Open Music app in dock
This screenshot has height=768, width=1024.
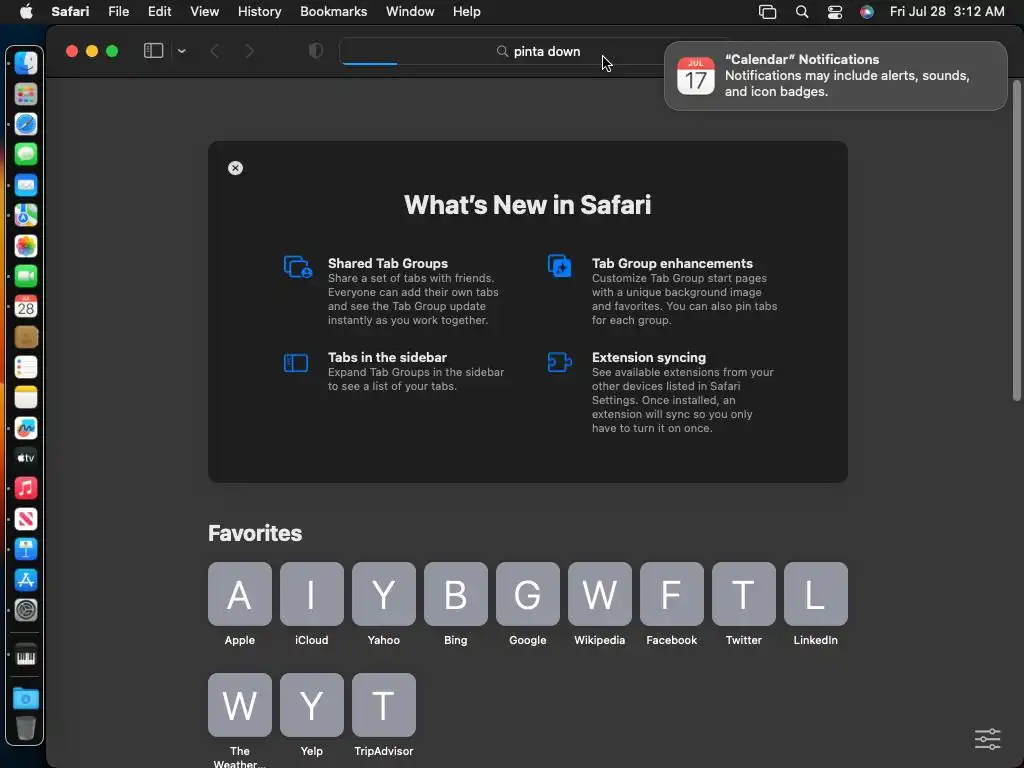25,488
